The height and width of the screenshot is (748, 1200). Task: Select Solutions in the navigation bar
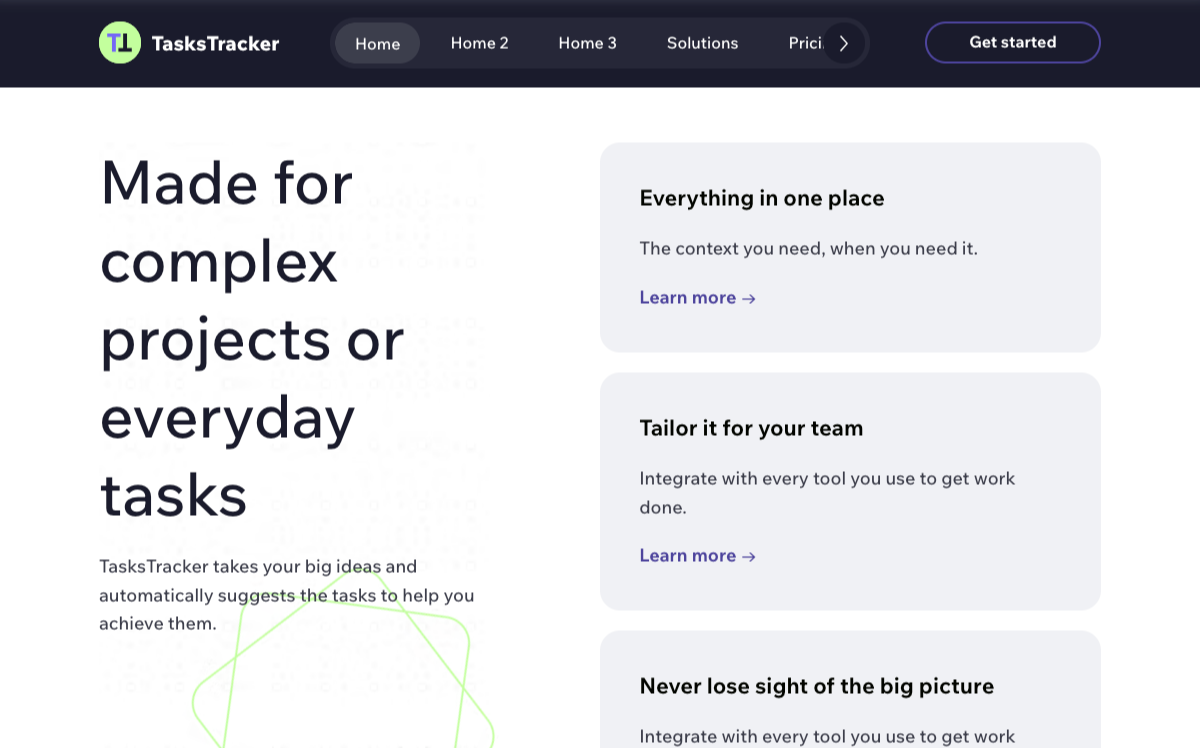[702, 43]
